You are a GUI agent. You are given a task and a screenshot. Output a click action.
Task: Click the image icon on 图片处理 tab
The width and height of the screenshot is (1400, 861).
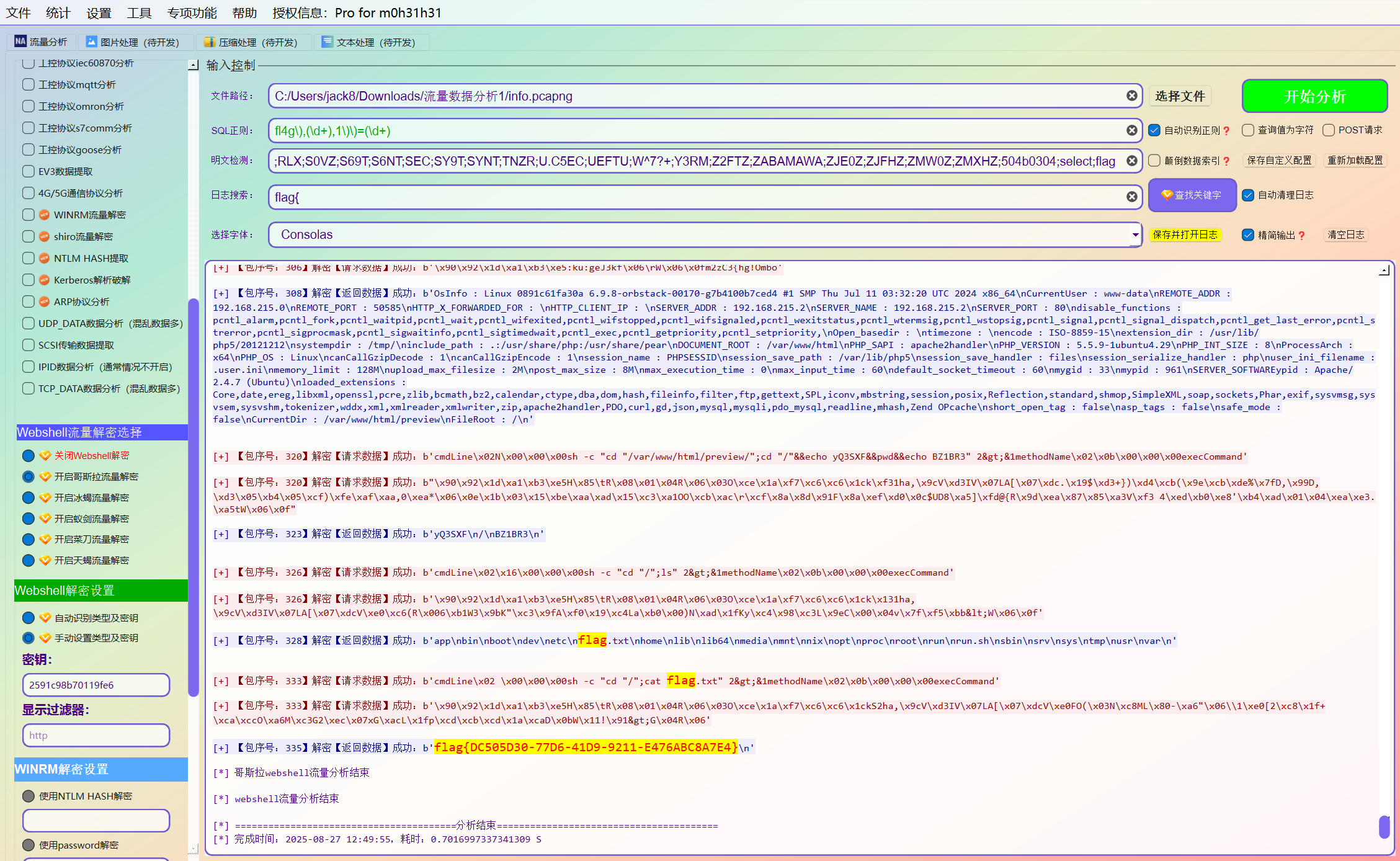[x=91, y=42]
